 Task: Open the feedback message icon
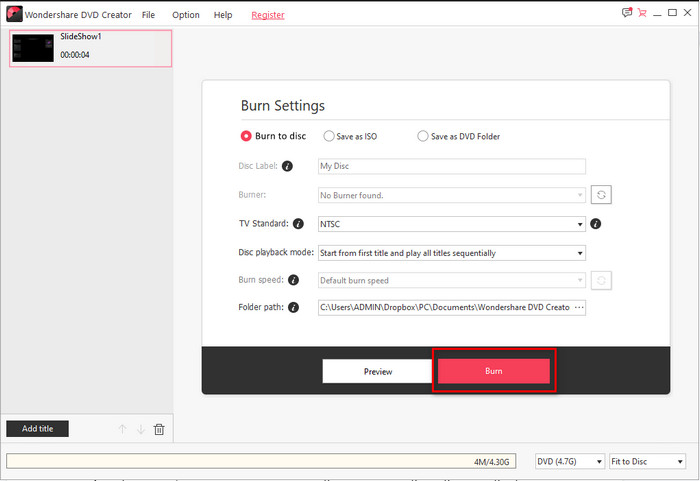tap(627, 13)
